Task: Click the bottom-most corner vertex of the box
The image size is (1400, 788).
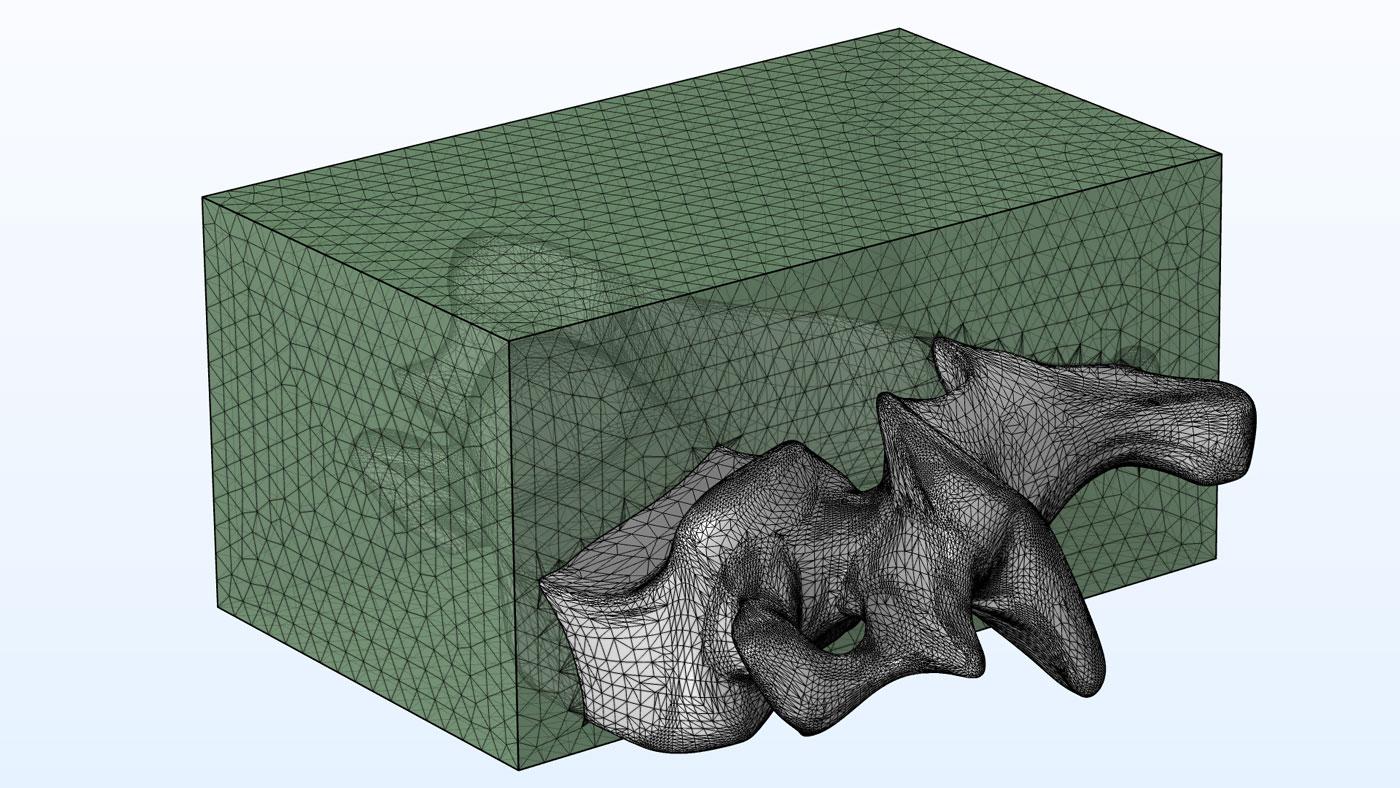Action: tap(518, 770)
